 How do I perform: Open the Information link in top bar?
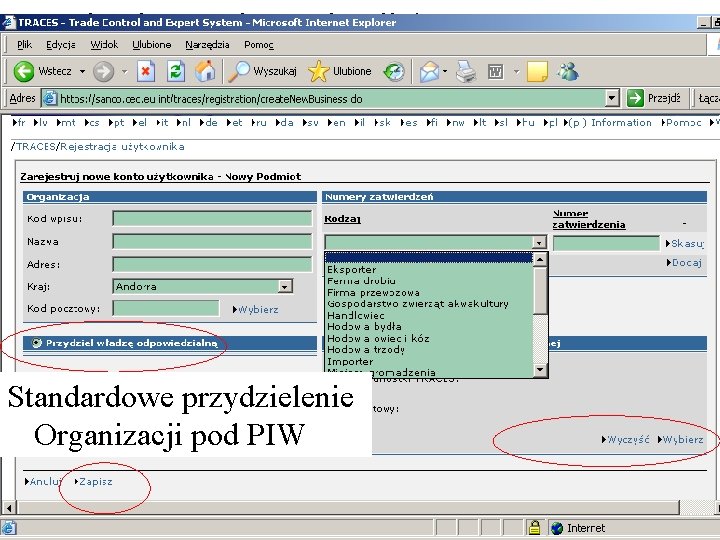[621, 123]
